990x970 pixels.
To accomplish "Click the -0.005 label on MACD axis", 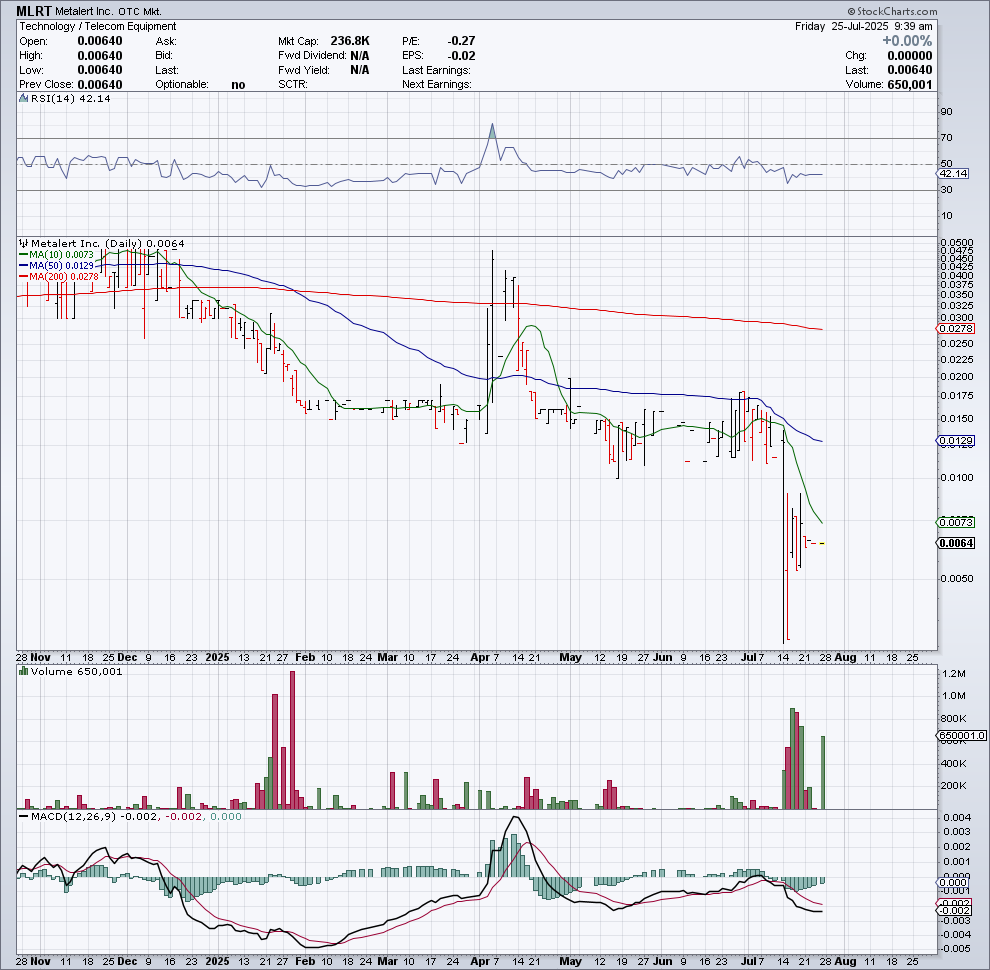I will coord(955,949).
